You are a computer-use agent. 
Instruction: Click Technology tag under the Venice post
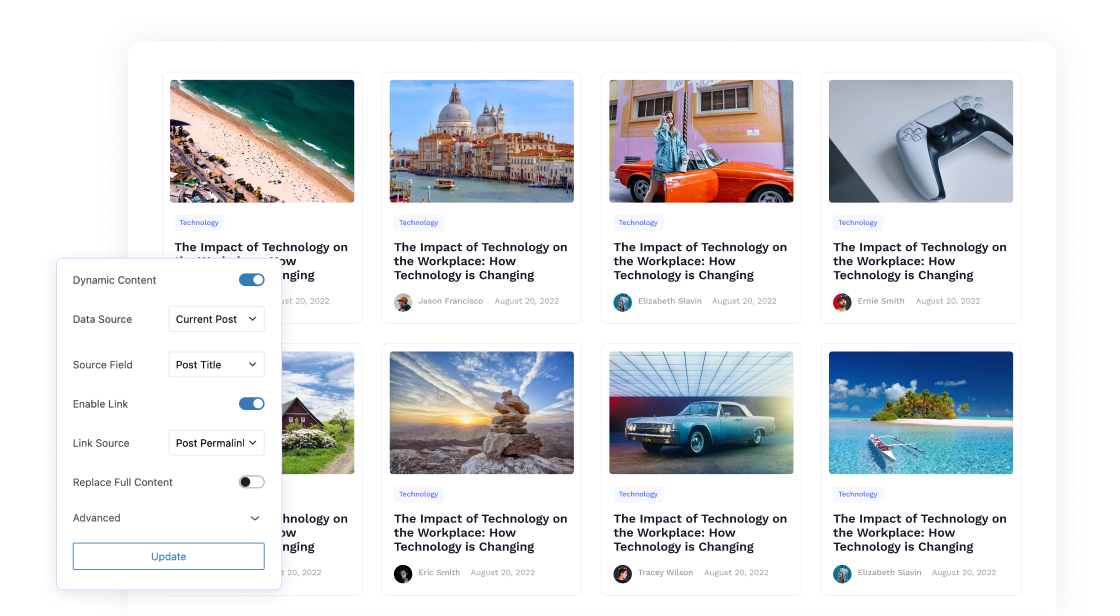click(x=418, y=223)
